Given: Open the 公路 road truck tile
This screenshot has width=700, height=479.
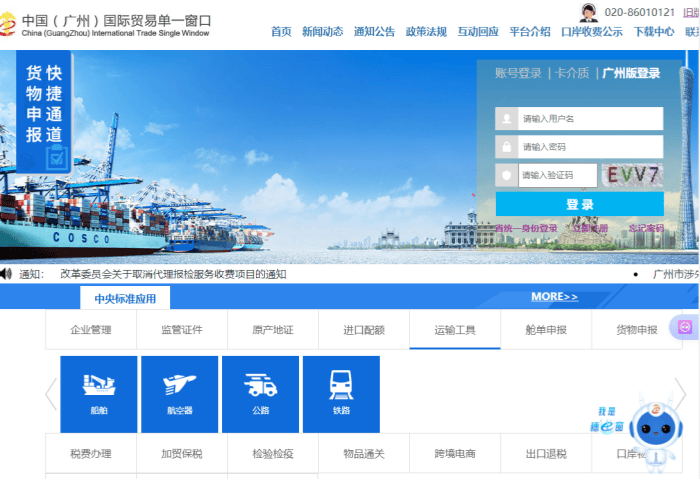Looking at the screenshot, I should click(260, 394).
